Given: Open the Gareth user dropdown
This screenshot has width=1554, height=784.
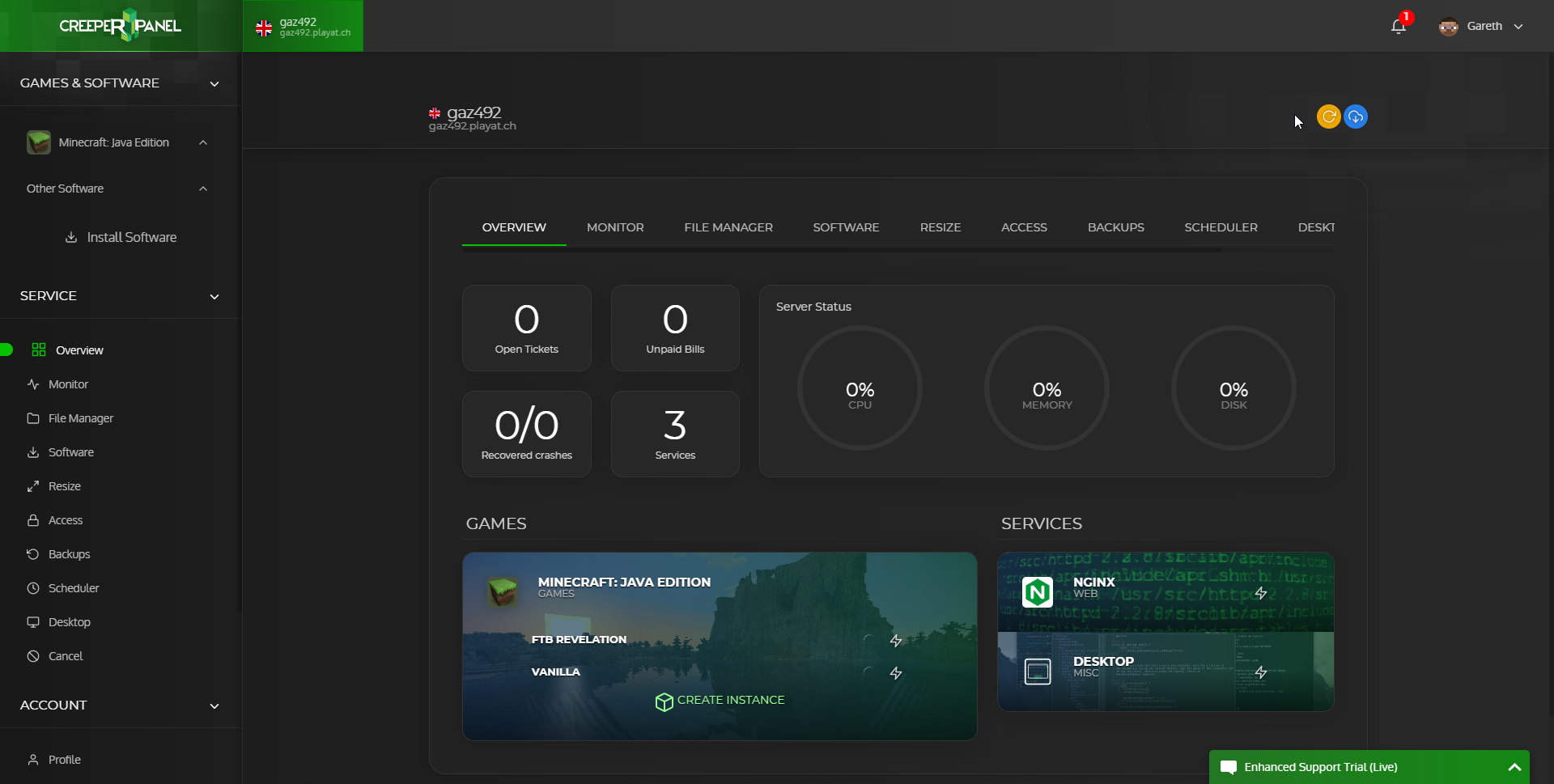Looking at the screenshot, I should pos(1518,27).
